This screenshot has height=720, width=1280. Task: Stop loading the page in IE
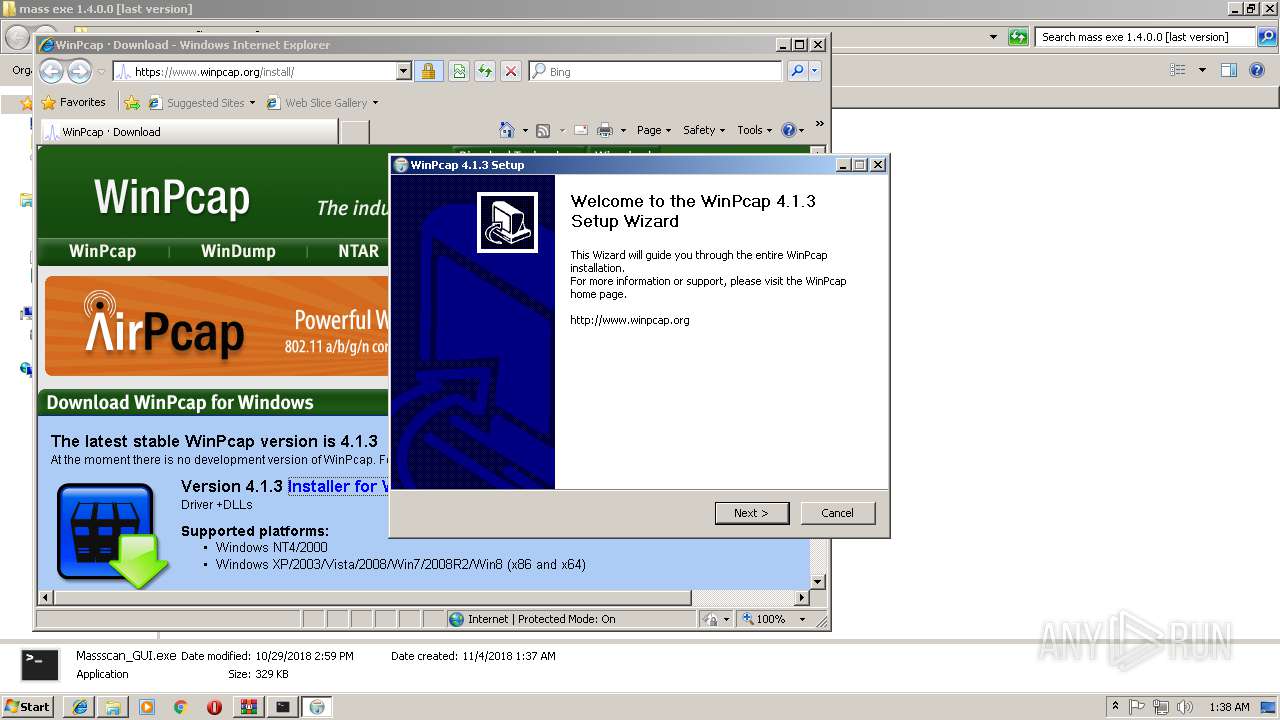pos(511,71)
